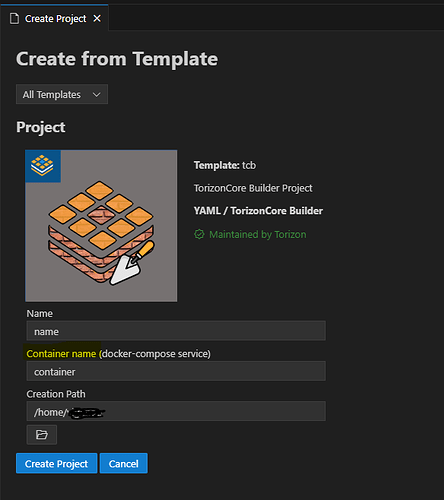
Task: Click the Template: tcb label
Action: pos(225,165)
